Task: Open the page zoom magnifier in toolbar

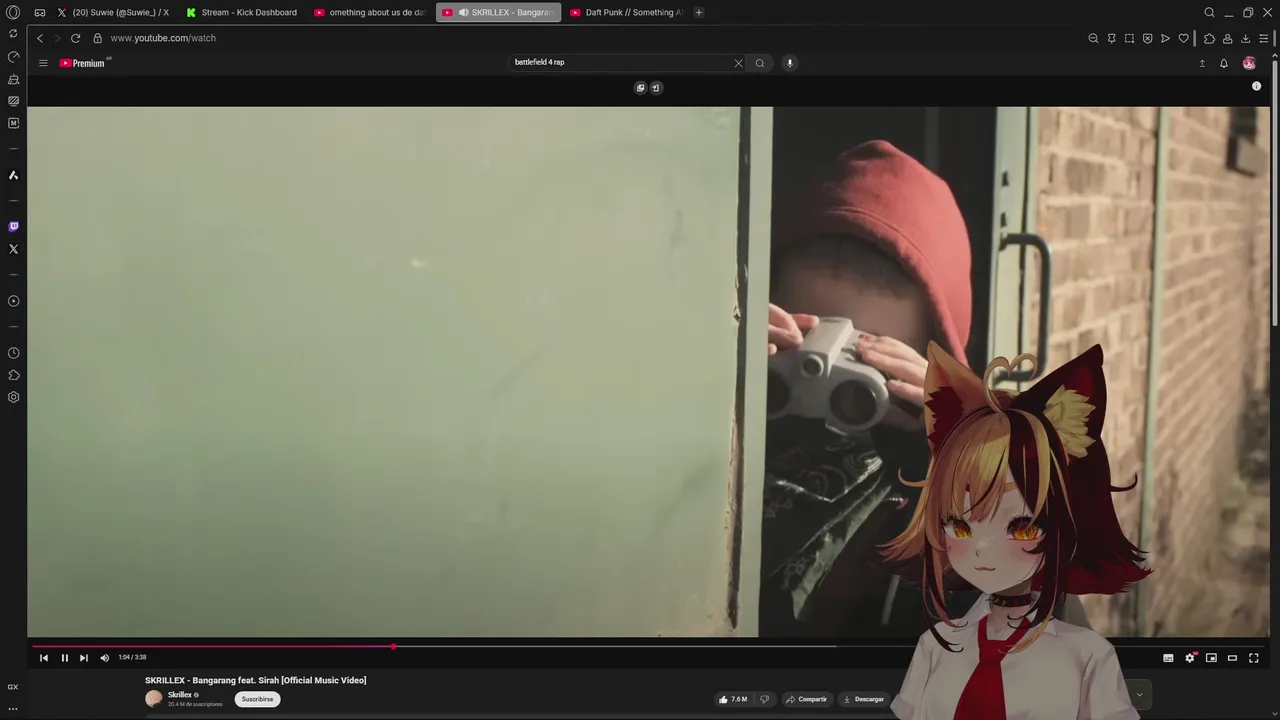Action: click(1093, 38)
